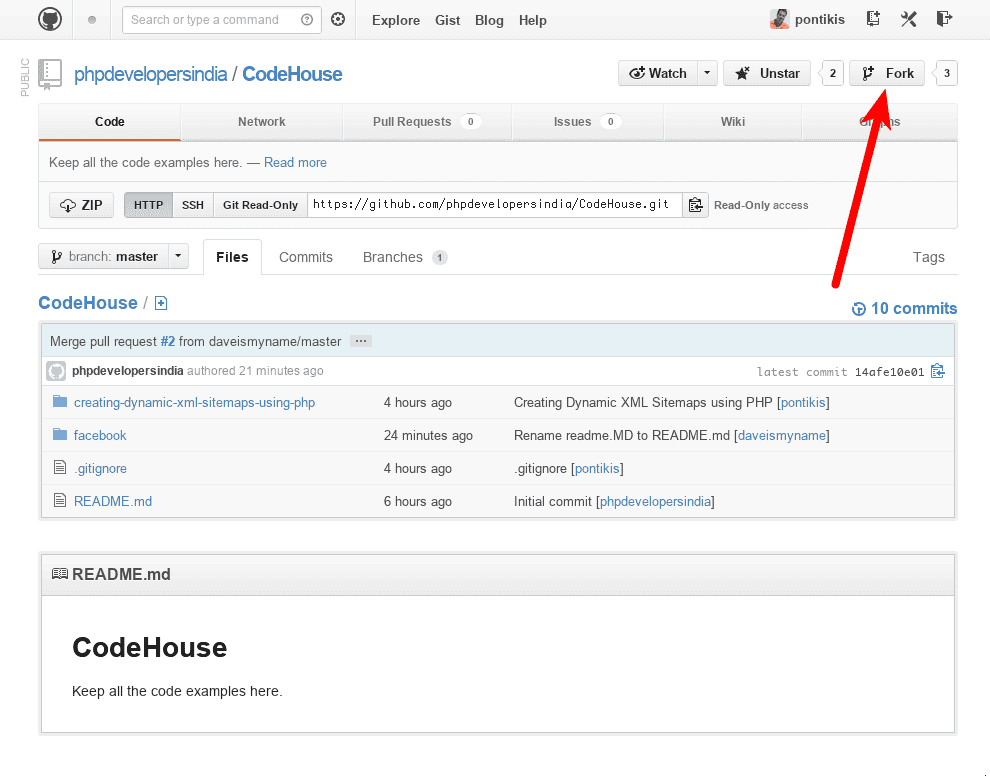Switch to the Network tab

pos(261,122)
